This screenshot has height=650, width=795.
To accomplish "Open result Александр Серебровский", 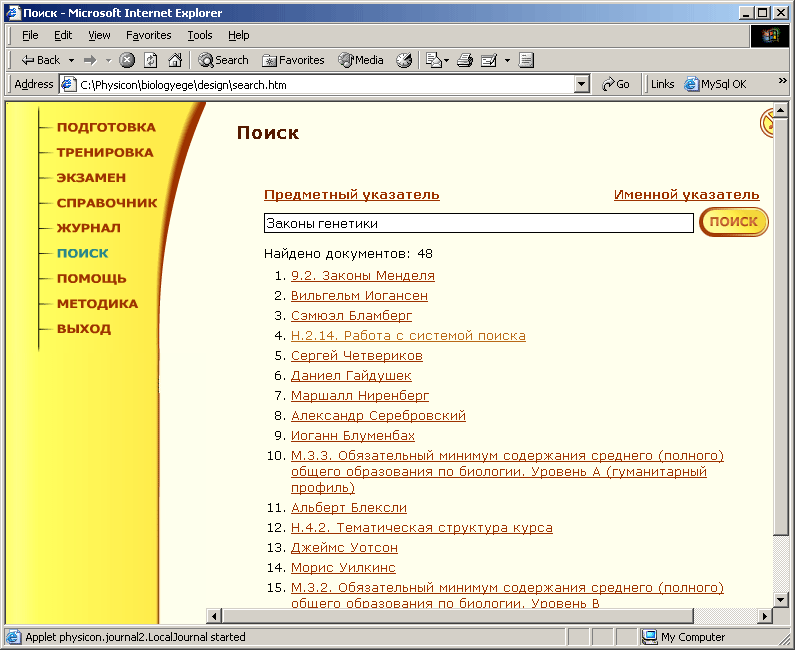I will coord(378,416).
